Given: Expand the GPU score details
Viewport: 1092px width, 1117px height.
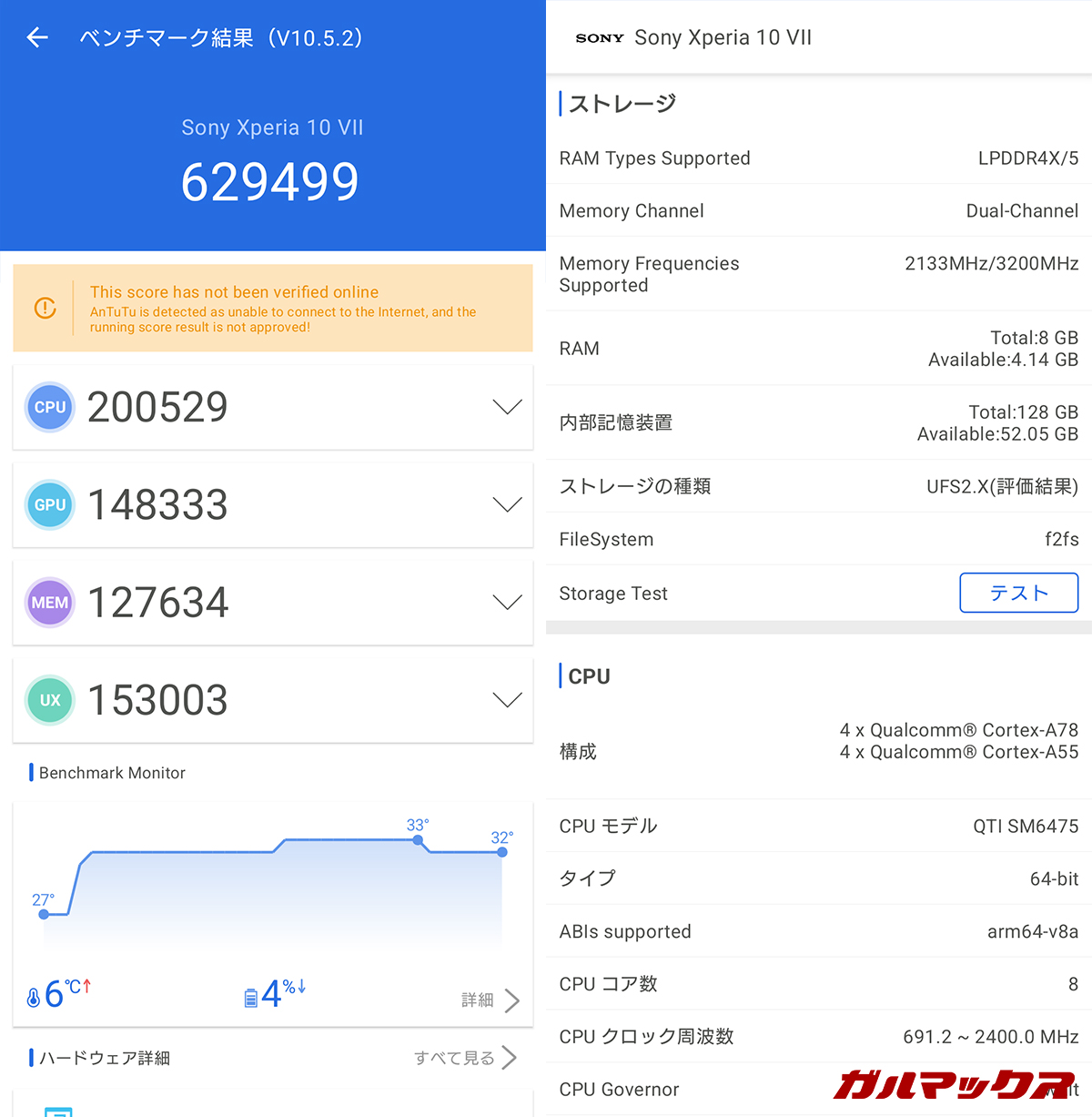Looking at the screenshot, I should 507,504.
